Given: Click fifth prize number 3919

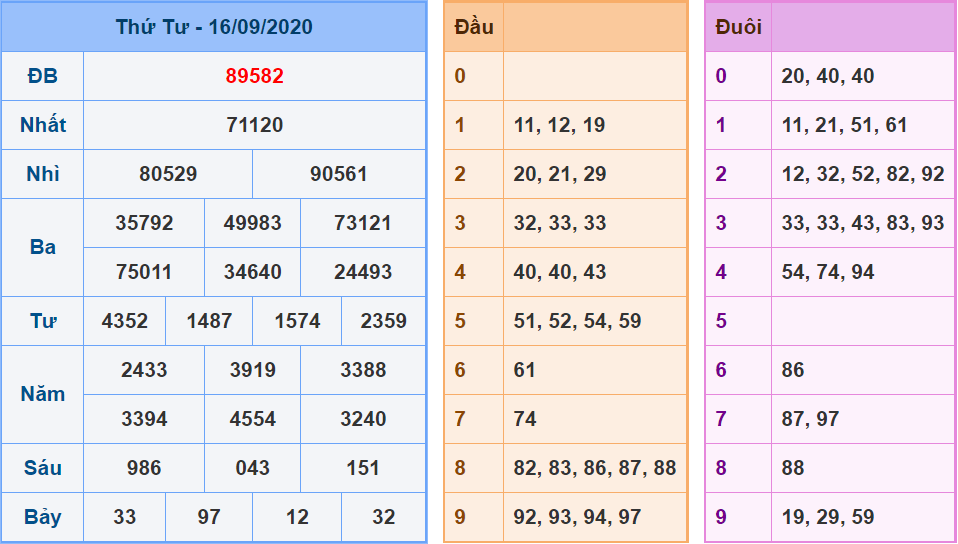Looking at the screenshot, I should 253,370.
